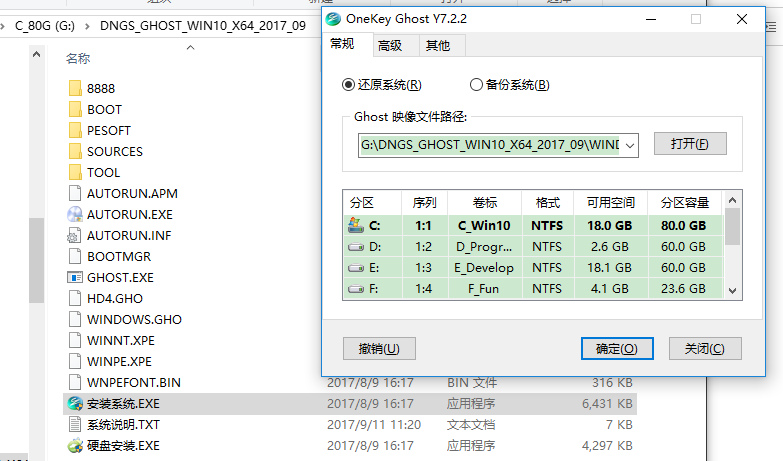This screenshot has height=461, width=783.
Task: Click the partition list scrollbar thumb
Action: point(732,227)
